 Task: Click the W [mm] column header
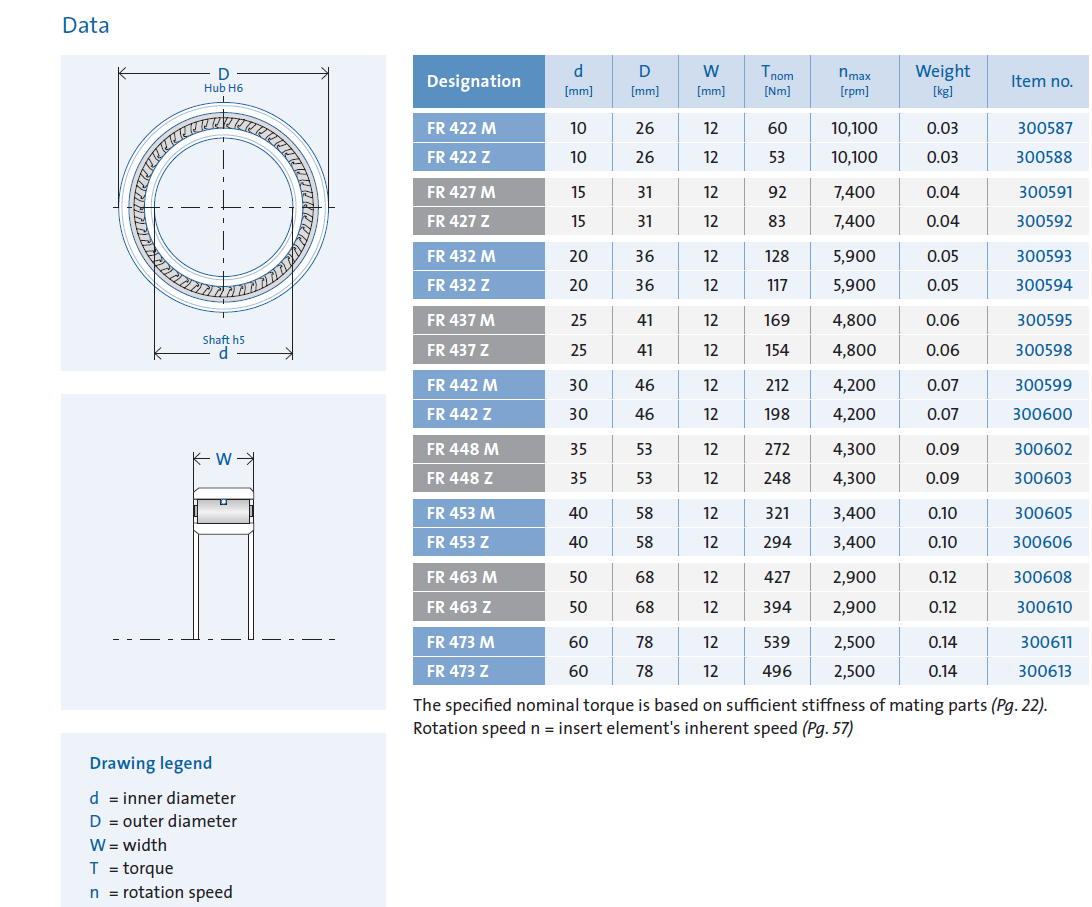click(711, 82)
